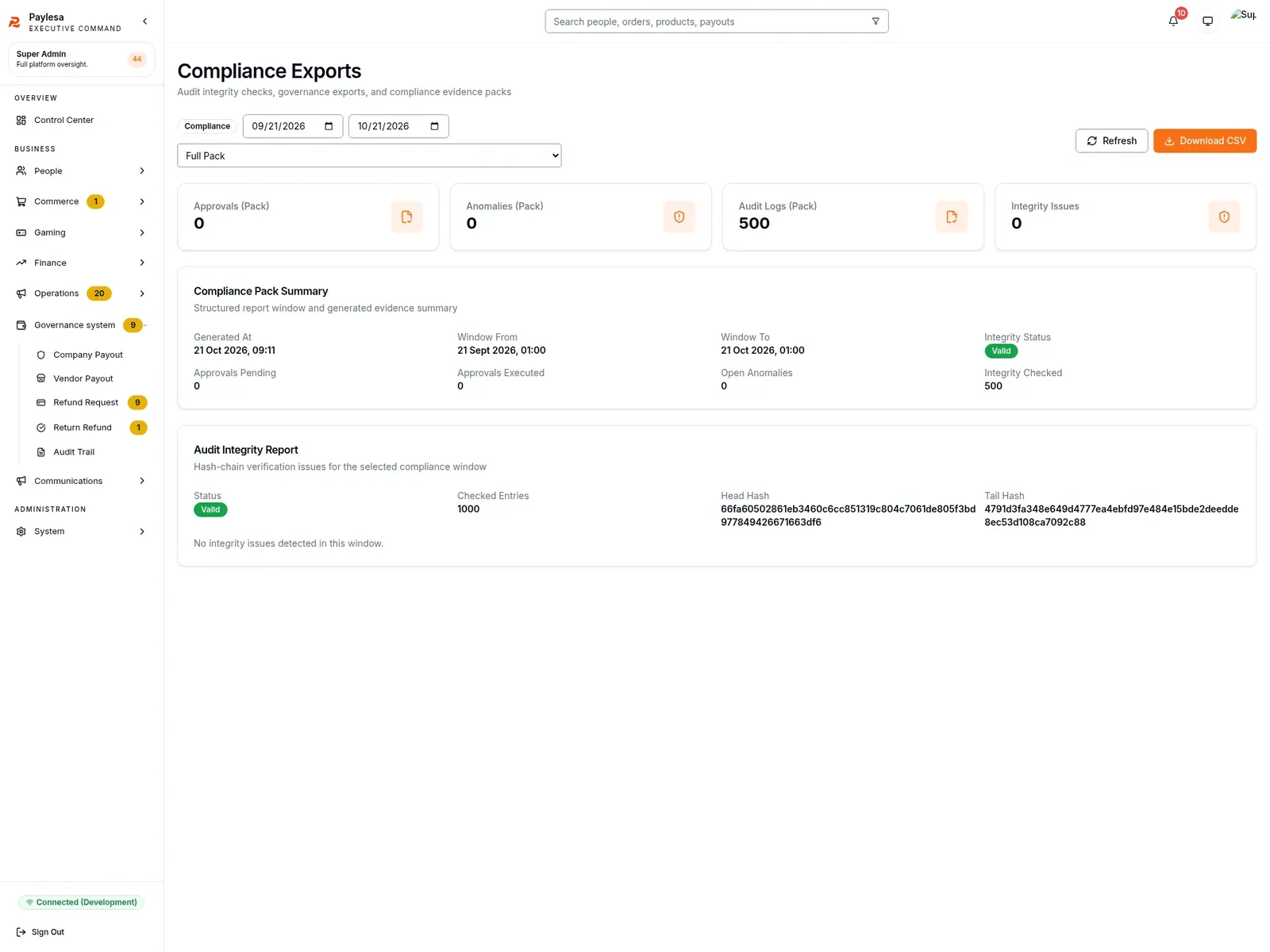Click the Sign Out icon

click(x=21, y=932)
